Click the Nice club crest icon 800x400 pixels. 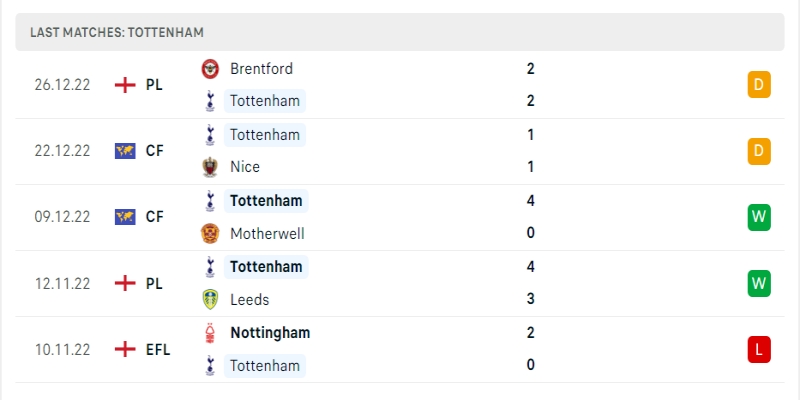click(x=210, y=167)
